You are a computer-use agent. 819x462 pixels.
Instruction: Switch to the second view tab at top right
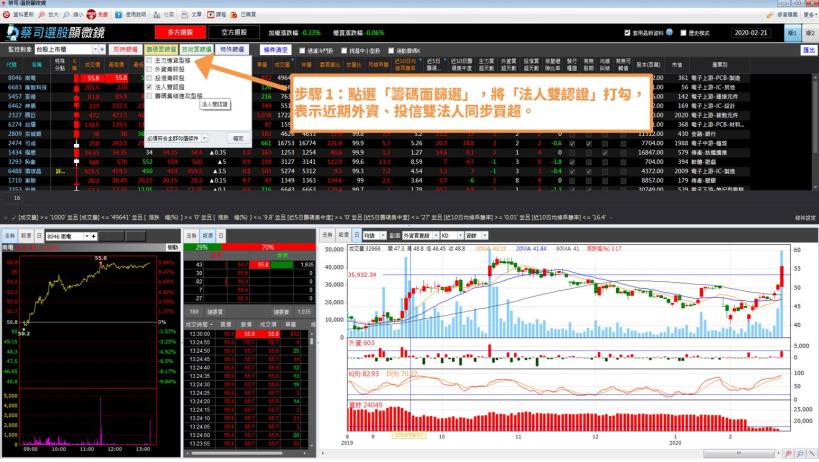(x=810, y=33)
